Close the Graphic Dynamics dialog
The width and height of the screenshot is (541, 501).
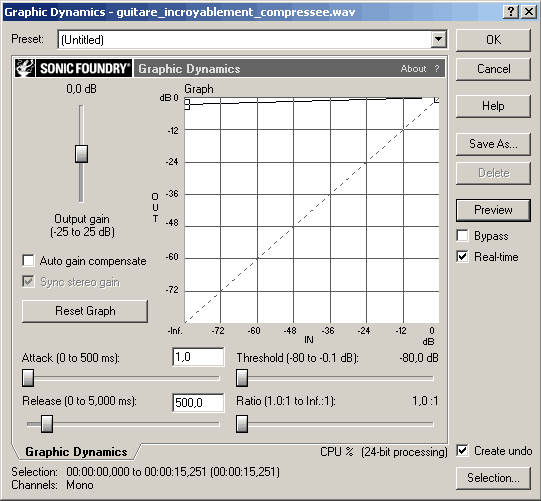529,12
